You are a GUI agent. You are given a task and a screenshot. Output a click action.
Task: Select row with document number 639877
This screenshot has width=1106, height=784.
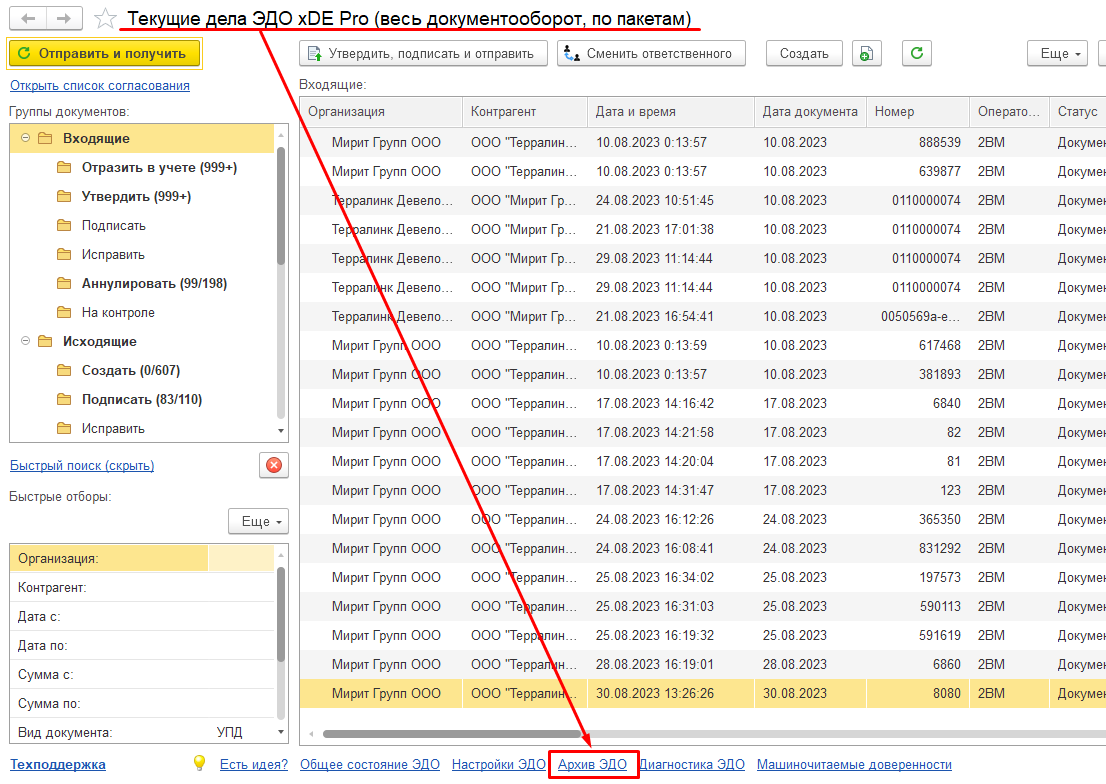click(703, 171)
